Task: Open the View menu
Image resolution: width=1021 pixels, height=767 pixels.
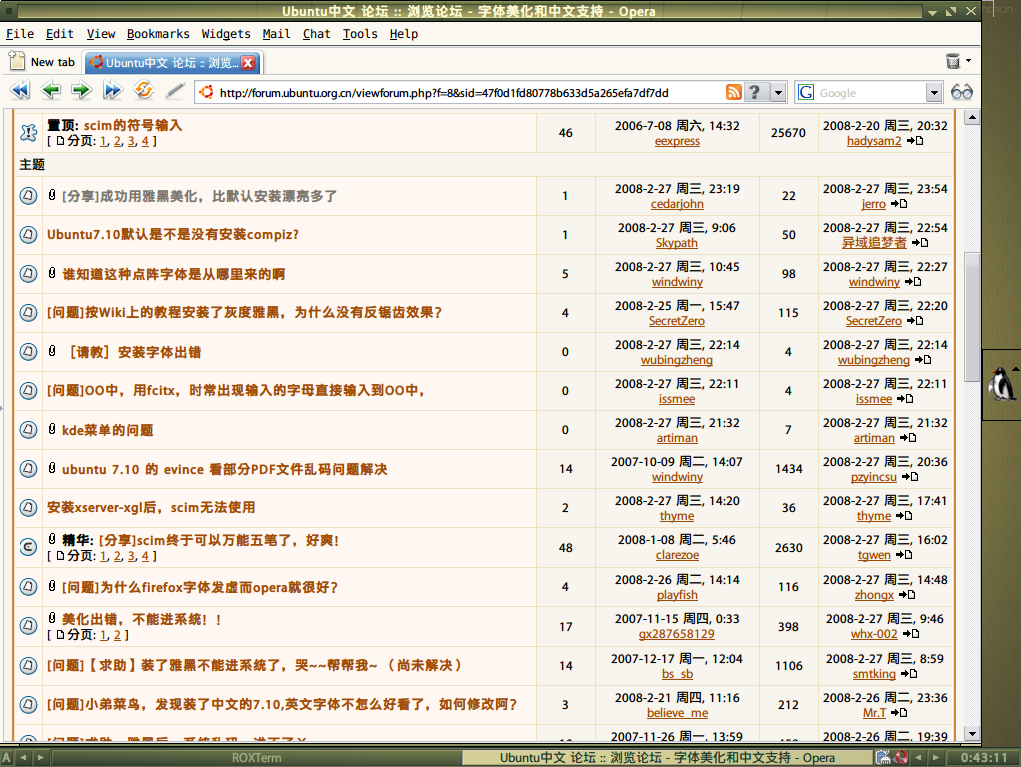Action: click(x=101, y=34)
